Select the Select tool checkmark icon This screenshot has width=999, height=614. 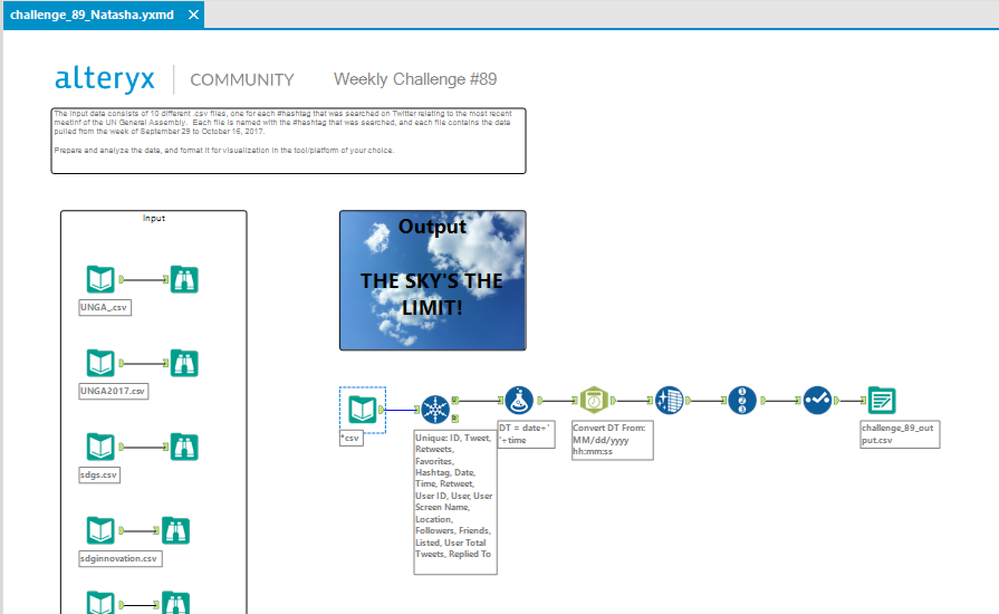[x=817, y=401]
